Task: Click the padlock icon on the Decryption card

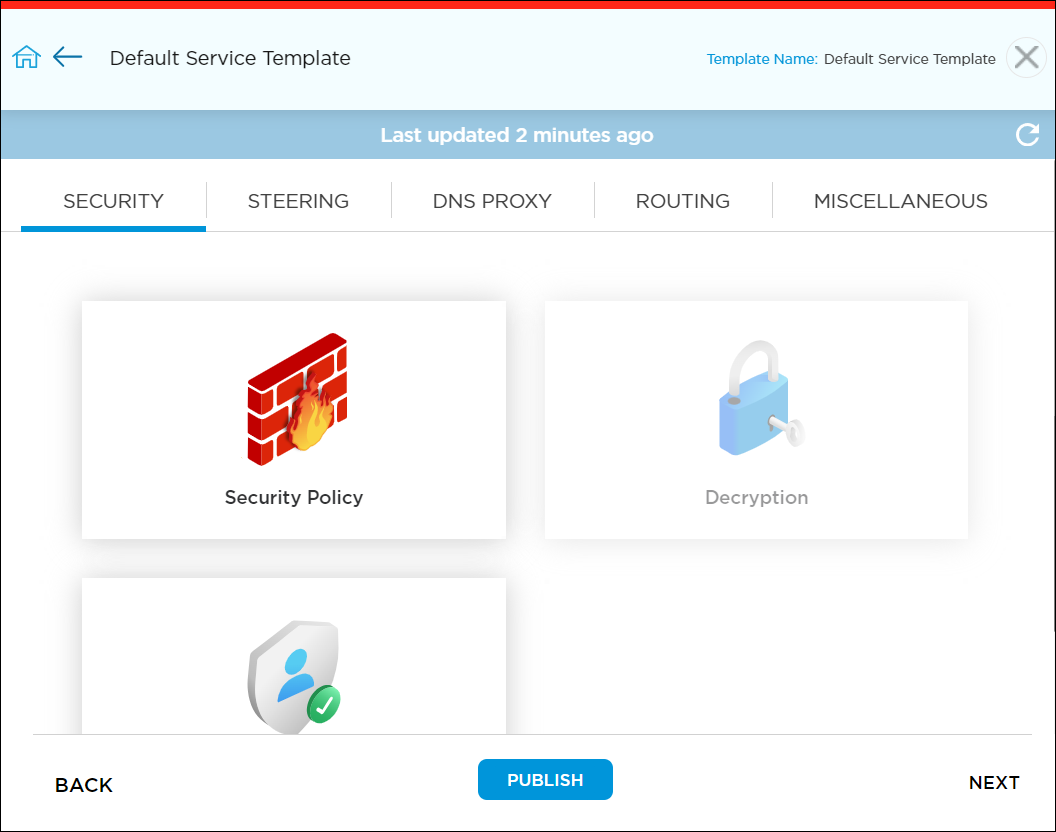Action: tap(756, 397)
